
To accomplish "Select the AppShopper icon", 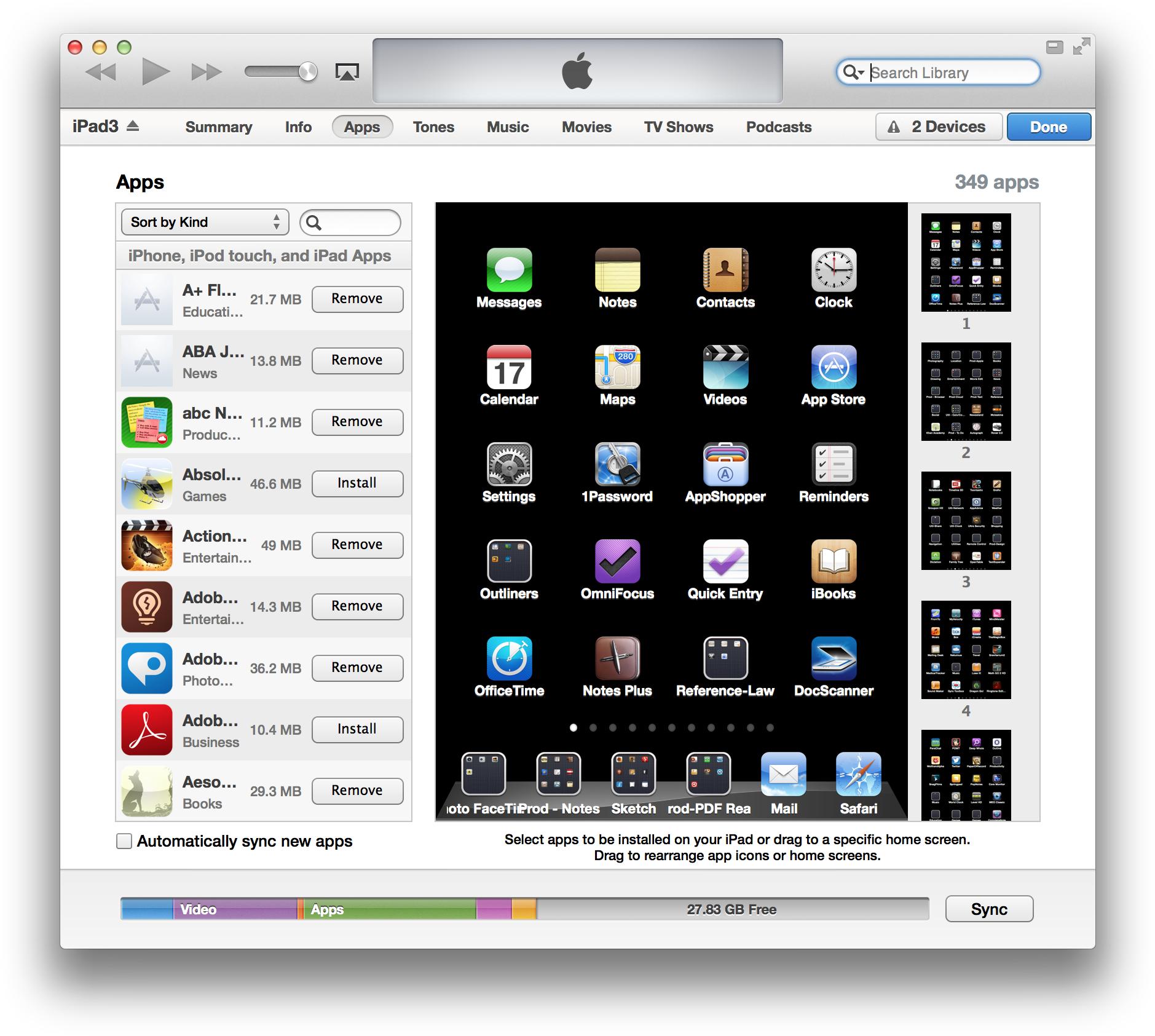I will [x=725, y=464].
